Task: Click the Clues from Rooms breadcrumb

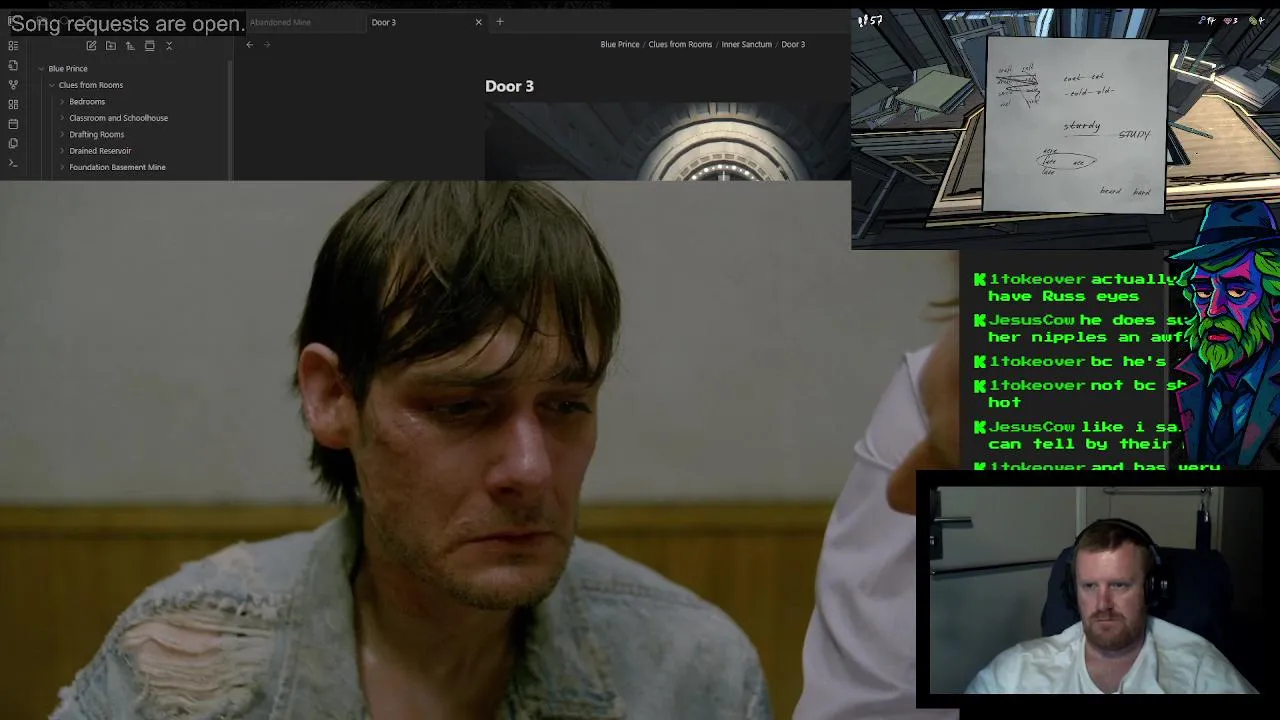Action: (x=680, y=44)
